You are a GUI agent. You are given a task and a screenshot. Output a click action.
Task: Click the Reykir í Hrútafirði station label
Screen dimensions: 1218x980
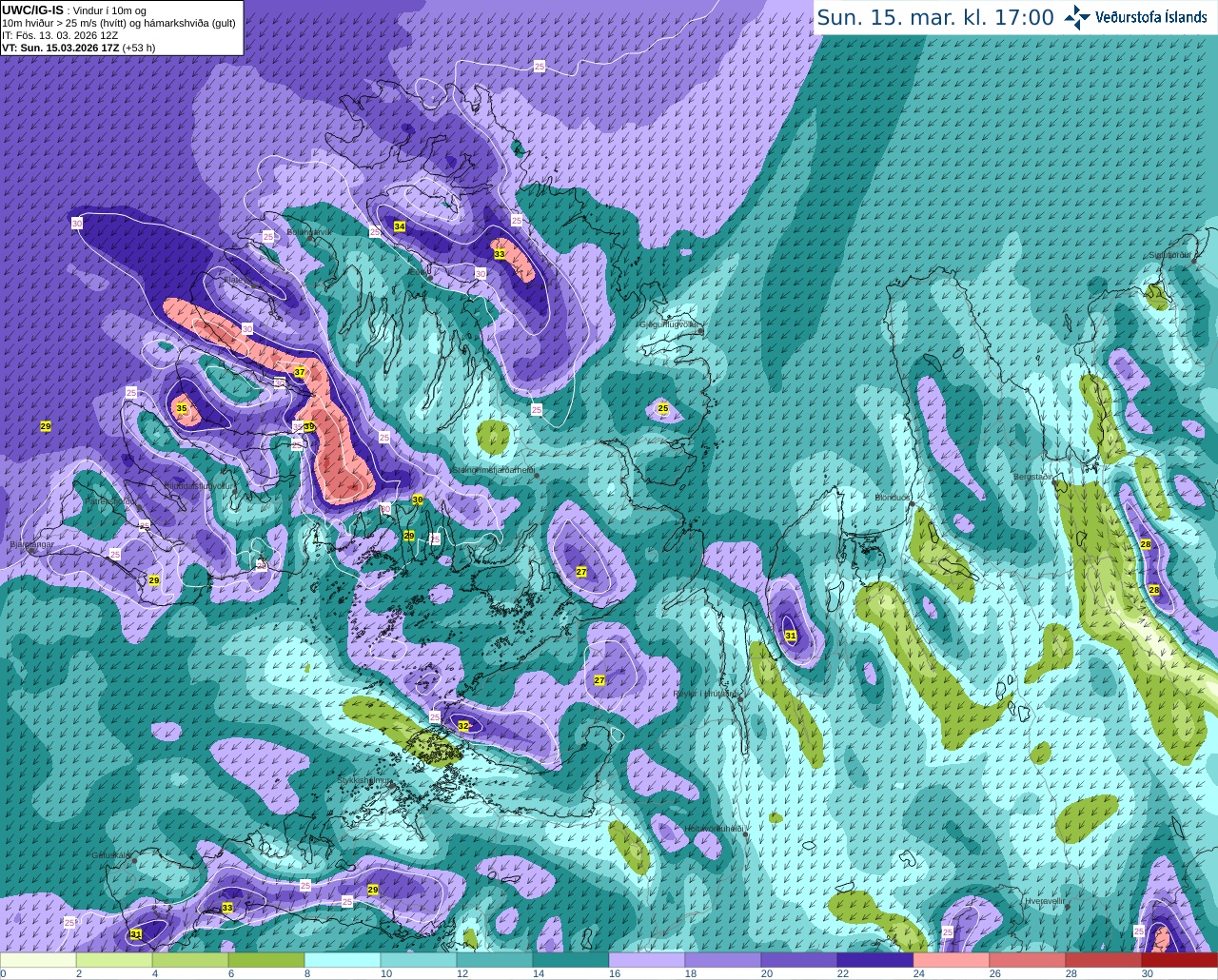pyautogui.click(x=706, y=695)
